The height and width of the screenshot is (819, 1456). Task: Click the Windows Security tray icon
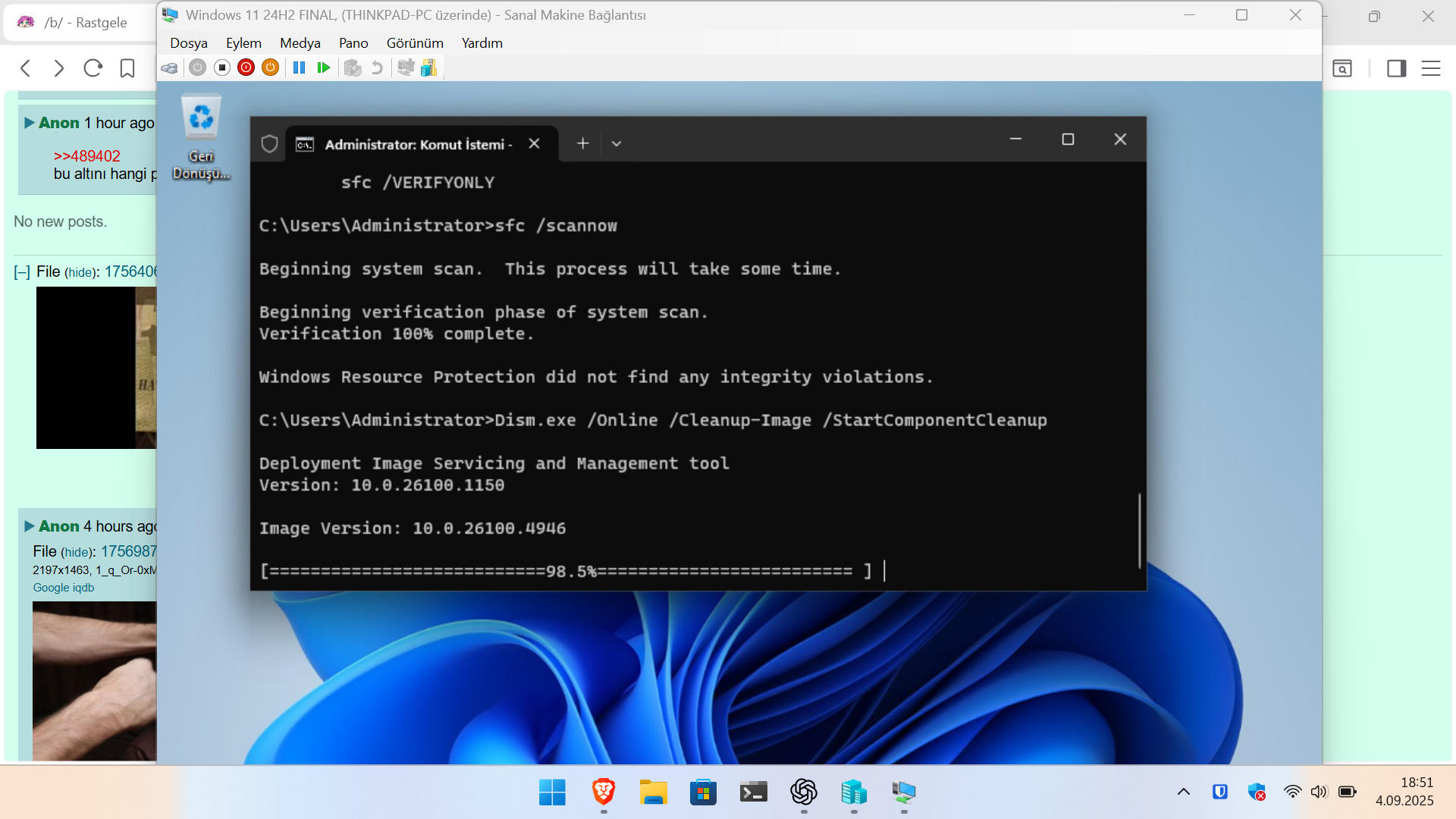tap(1257, 792)
